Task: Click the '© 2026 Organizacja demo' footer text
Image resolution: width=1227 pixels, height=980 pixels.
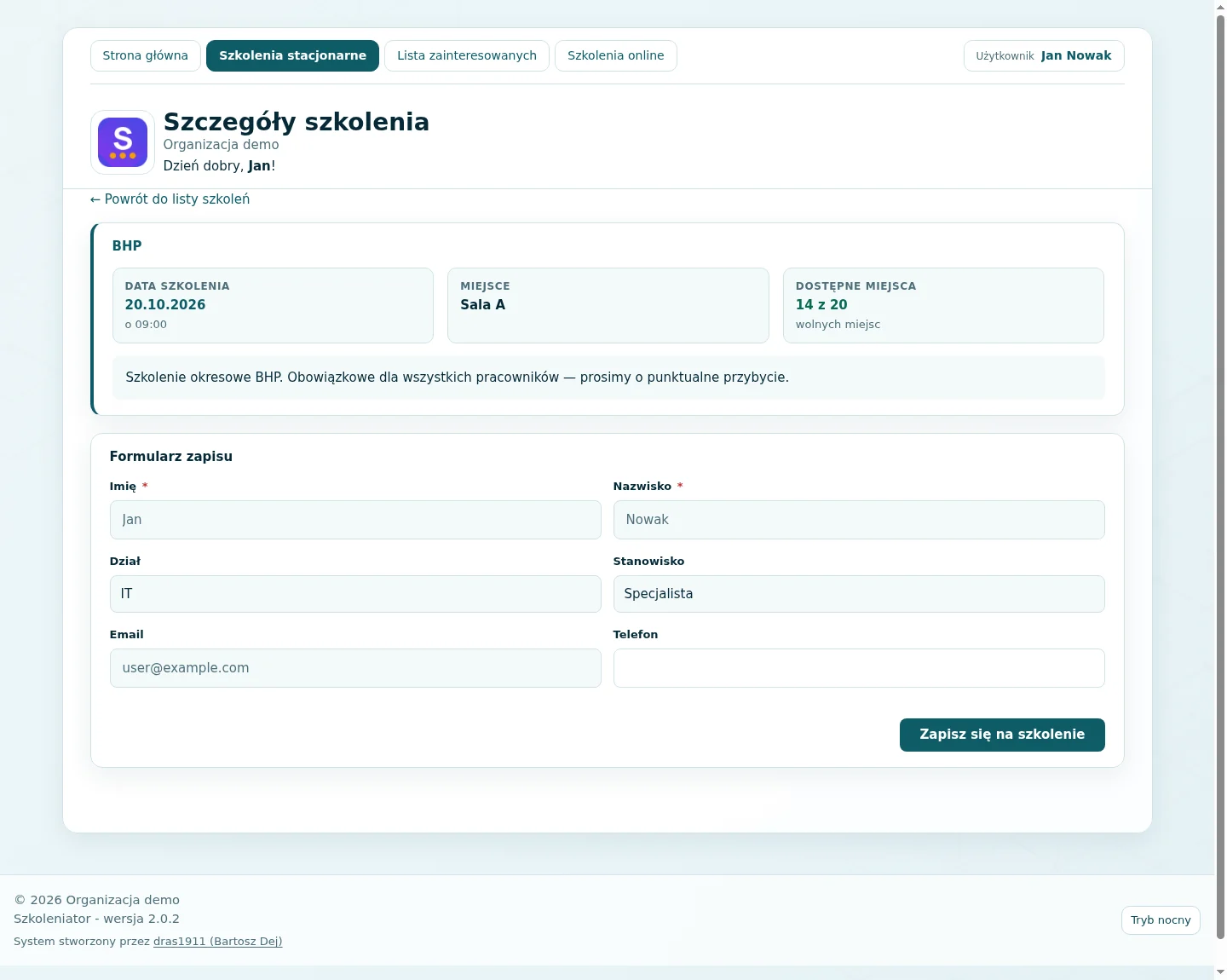Action: tap(96, 900)
